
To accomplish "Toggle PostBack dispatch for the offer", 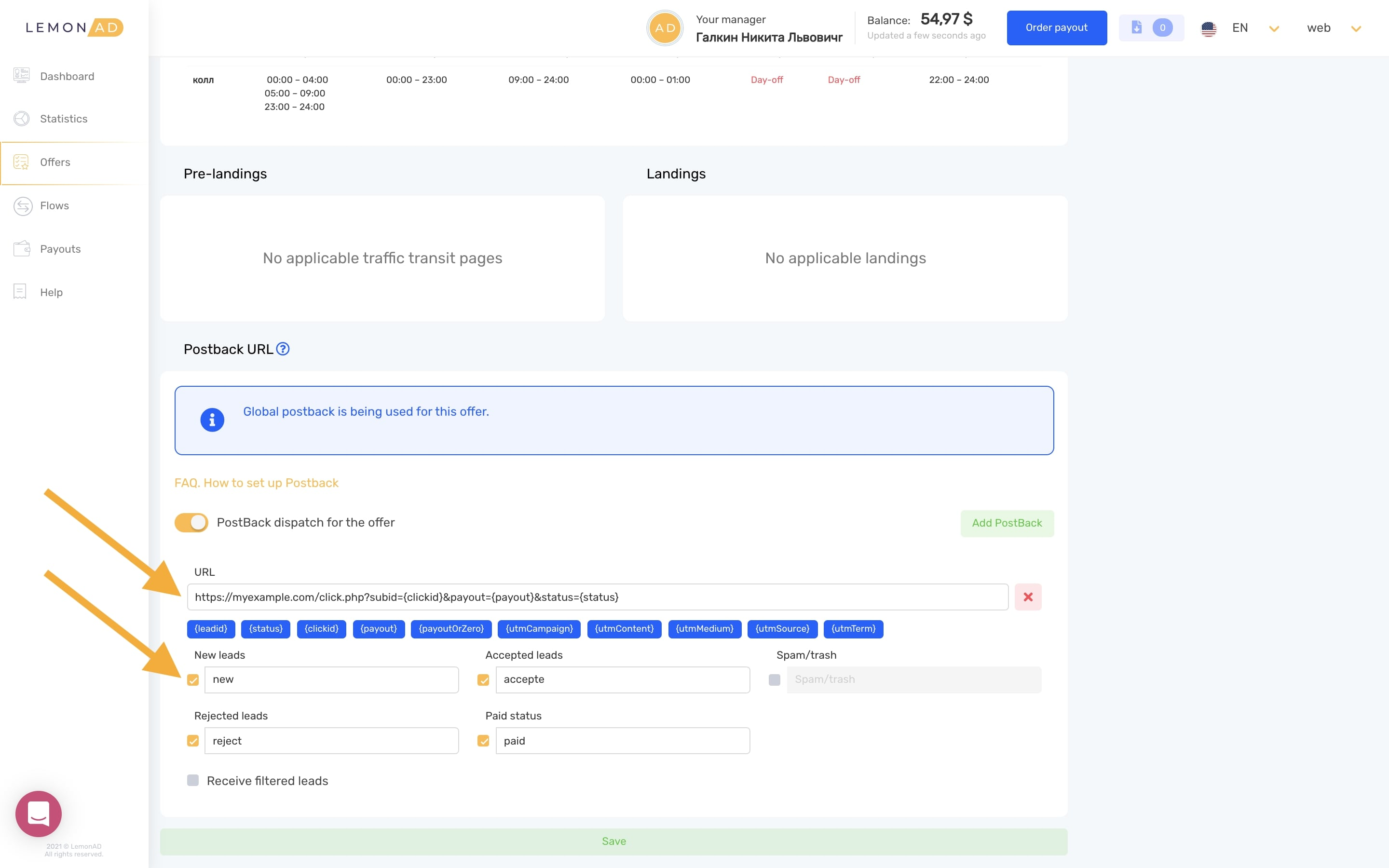I will click(x=191, y=522).
